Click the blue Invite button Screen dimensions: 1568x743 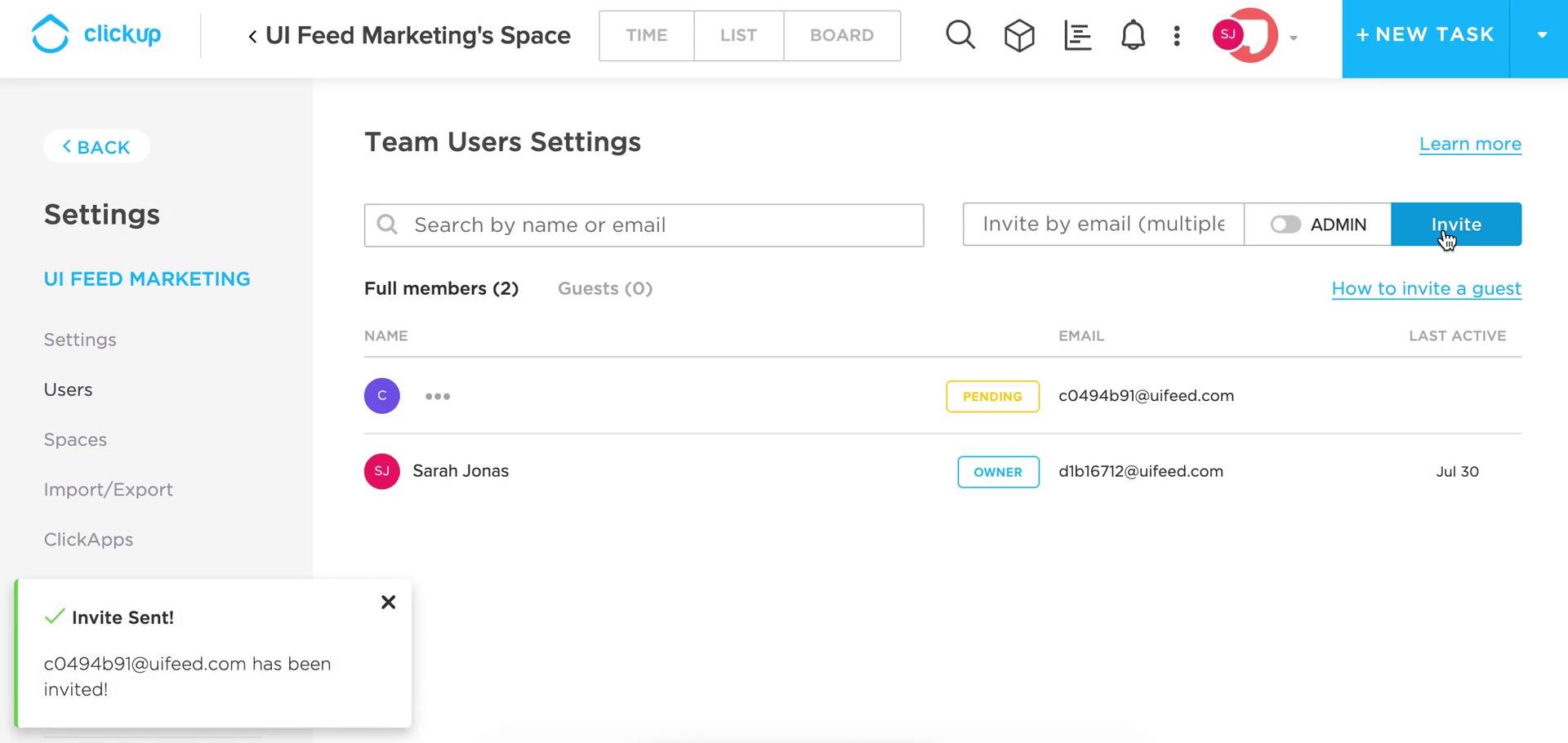(1456, 224)
